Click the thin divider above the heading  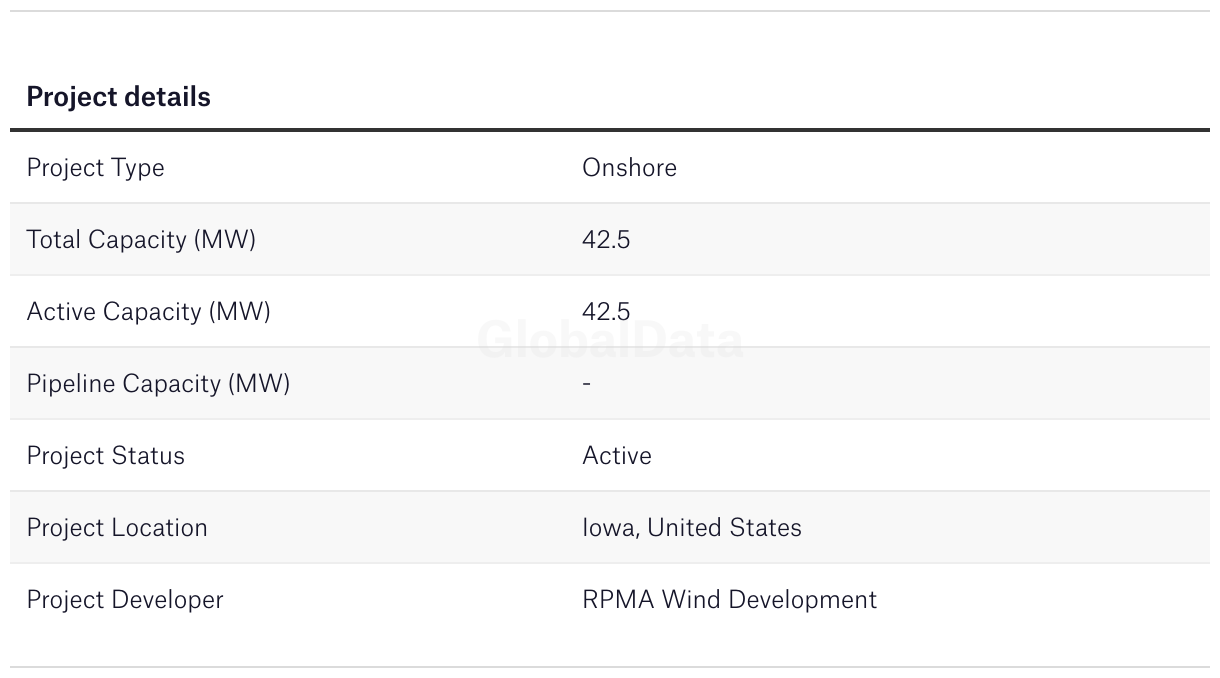[x=610, y=11]
